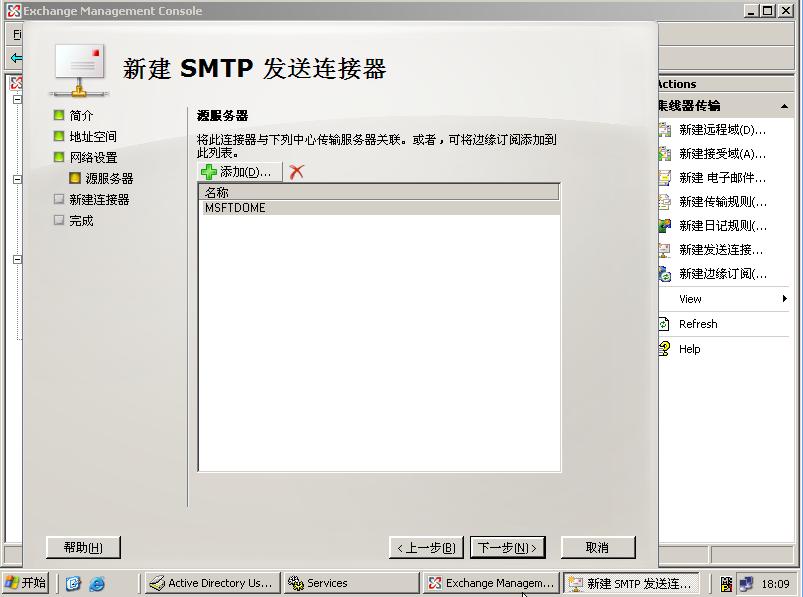
Task: Click the red X remove server icon
Action: tap(296, 172)
